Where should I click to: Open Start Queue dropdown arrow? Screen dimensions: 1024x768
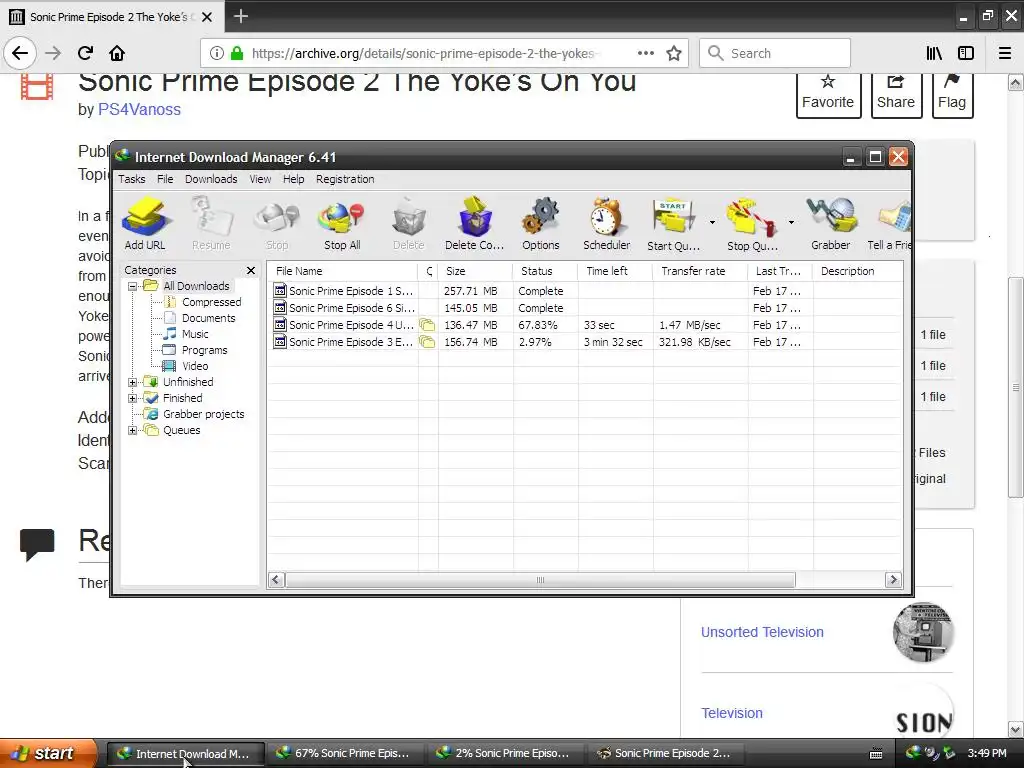point(712,223)
